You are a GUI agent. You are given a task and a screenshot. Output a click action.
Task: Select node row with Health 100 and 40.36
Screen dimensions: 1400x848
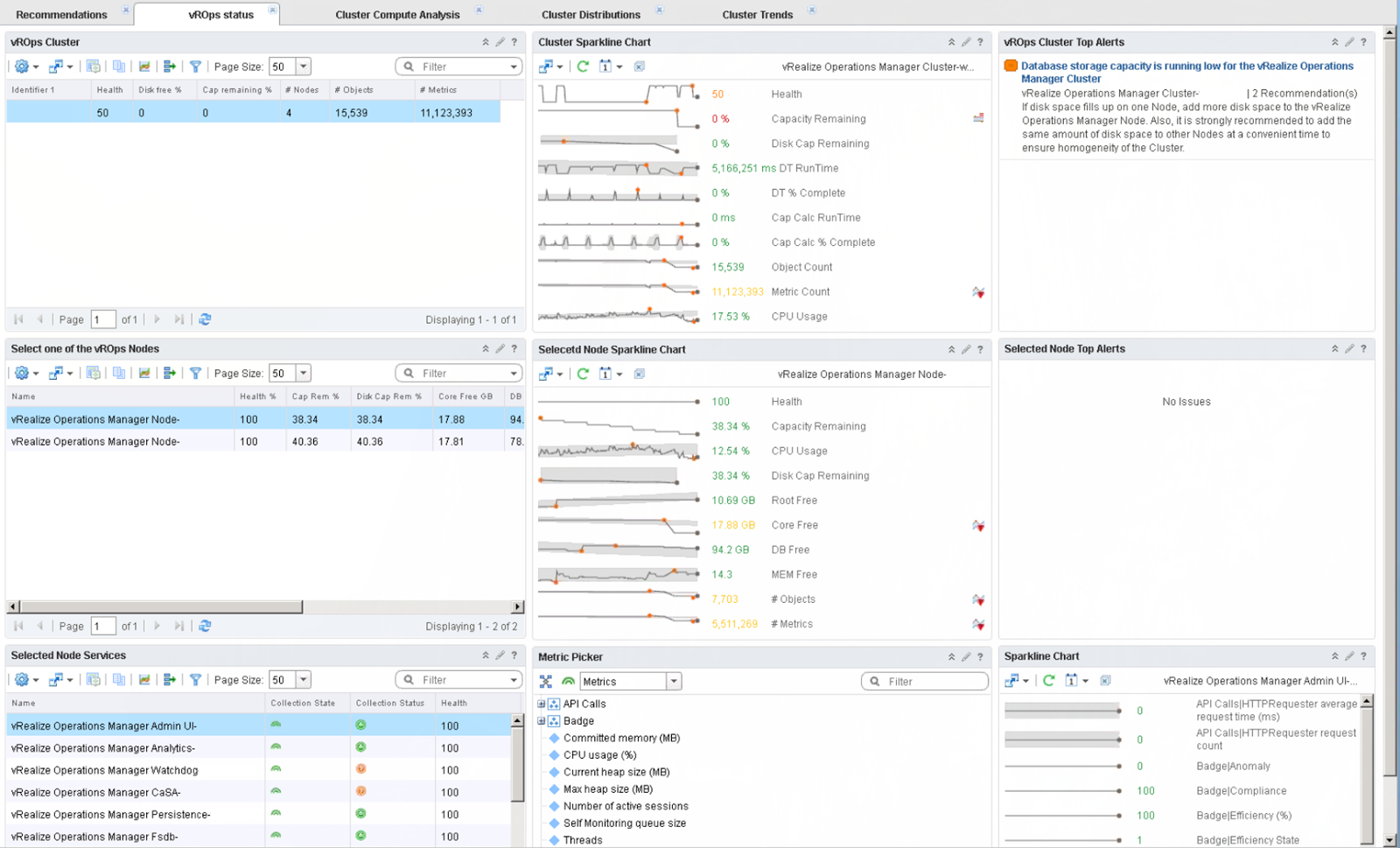pyautogui.click(x=265, y=442)
